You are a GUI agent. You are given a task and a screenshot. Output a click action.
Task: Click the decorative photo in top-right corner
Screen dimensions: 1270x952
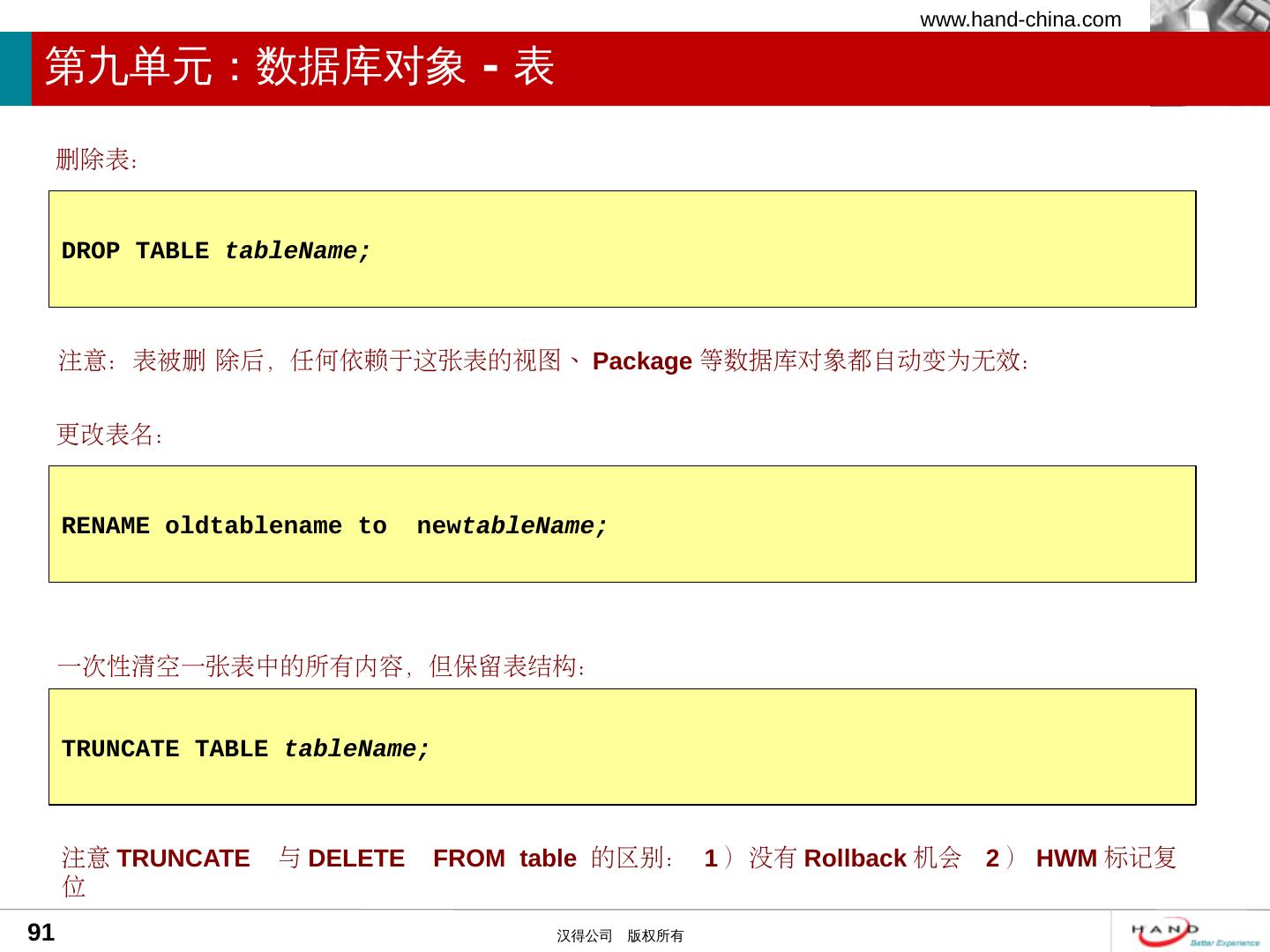pyautogui.click(x=1208, y=16)
